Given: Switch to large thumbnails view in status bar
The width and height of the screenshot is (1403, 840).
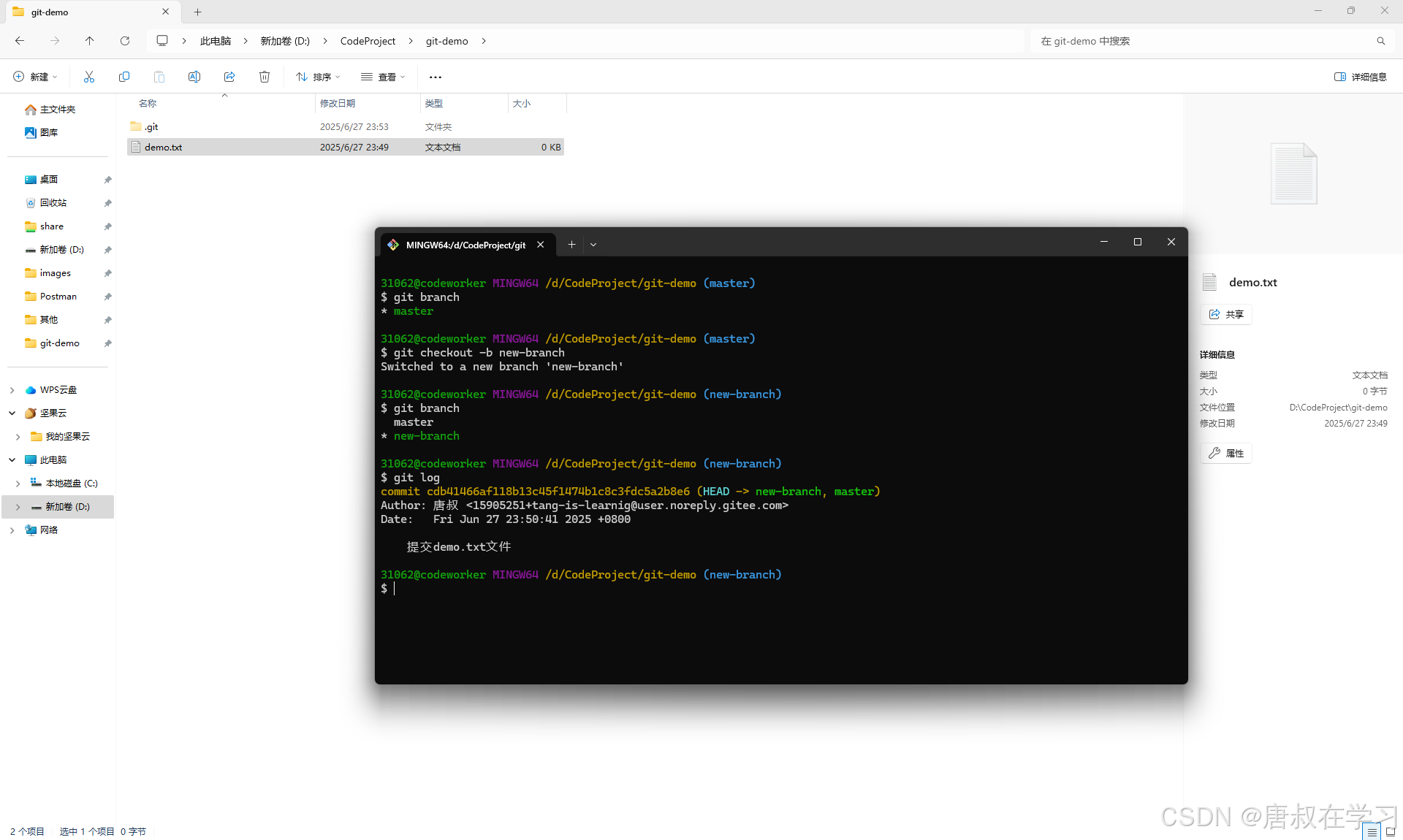Looking at the screenshot, I should [1390, 831].
